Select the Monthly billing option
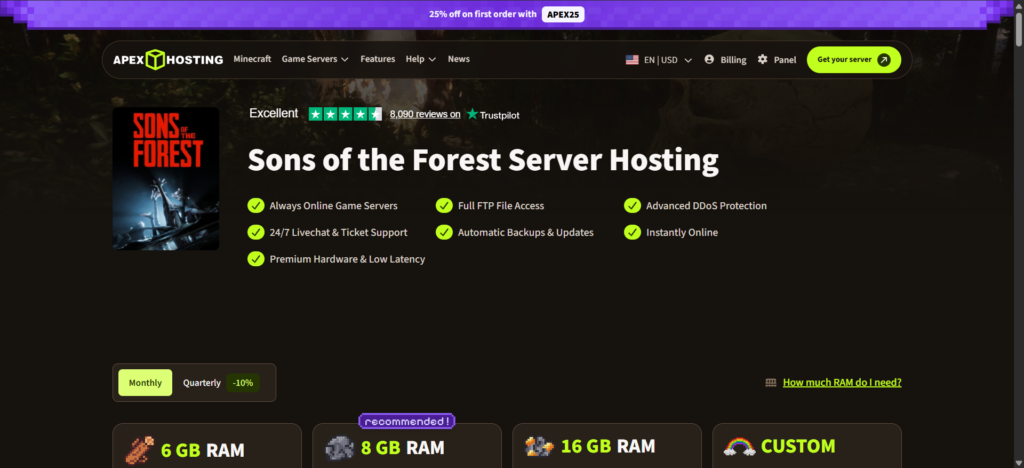This screenshot has width=1024, height=468. (145, 382)
